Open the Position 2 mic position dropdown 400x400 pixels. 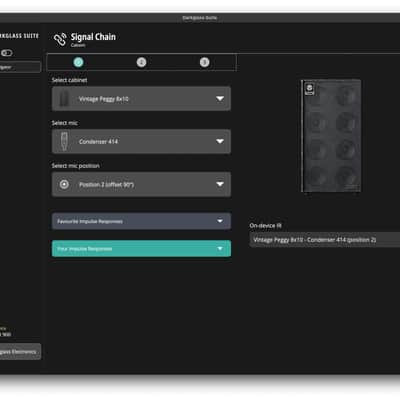click(141, 184)
